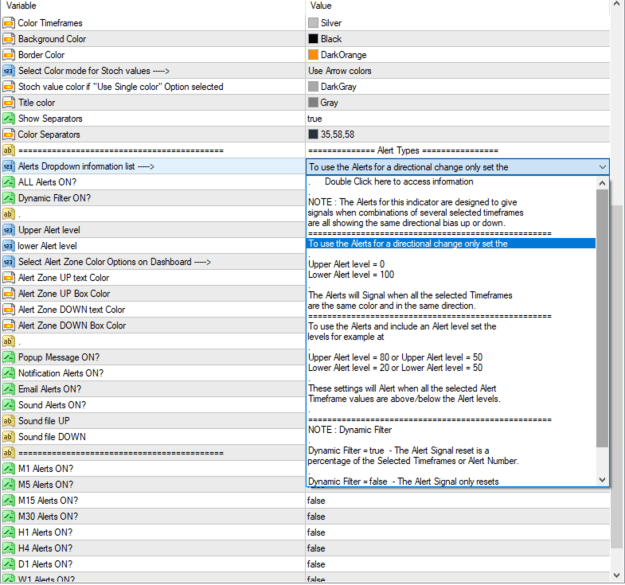Click the DarkGray stoch value swatch
This screenshot has width=625, height=585.
(x=313, y=87)
